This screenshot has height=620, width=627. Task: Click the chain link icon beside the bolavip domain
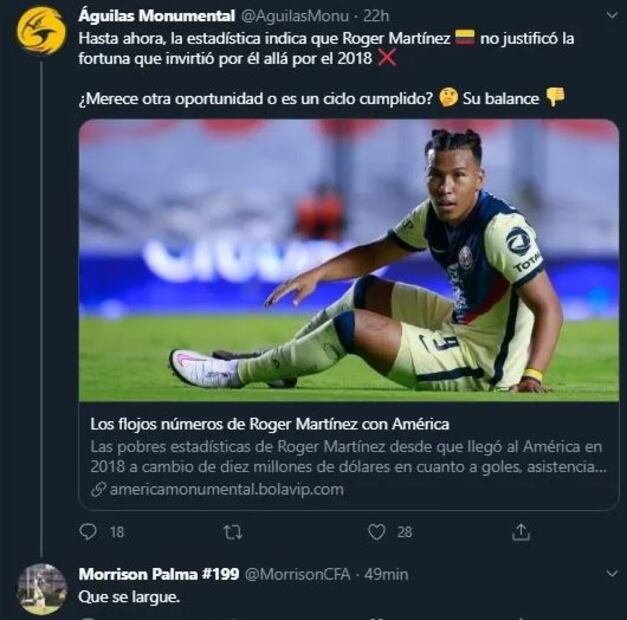pyautogui.click(x=98, y=490)
